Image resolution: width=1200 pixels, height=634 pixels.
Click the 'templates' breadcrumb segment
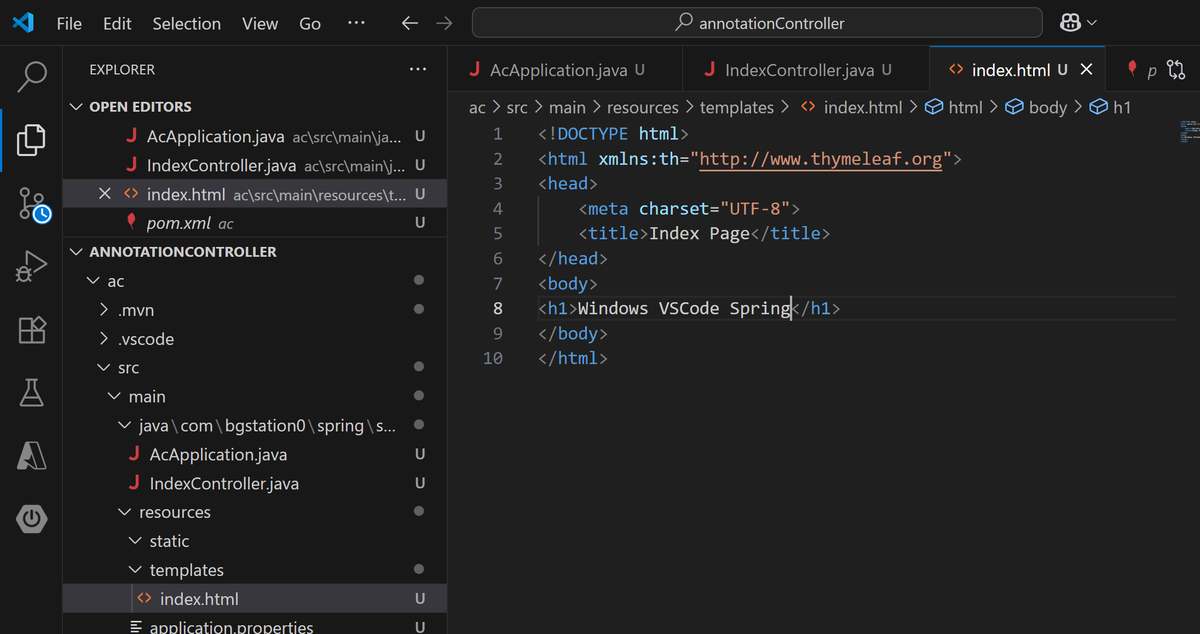[737, 107]
